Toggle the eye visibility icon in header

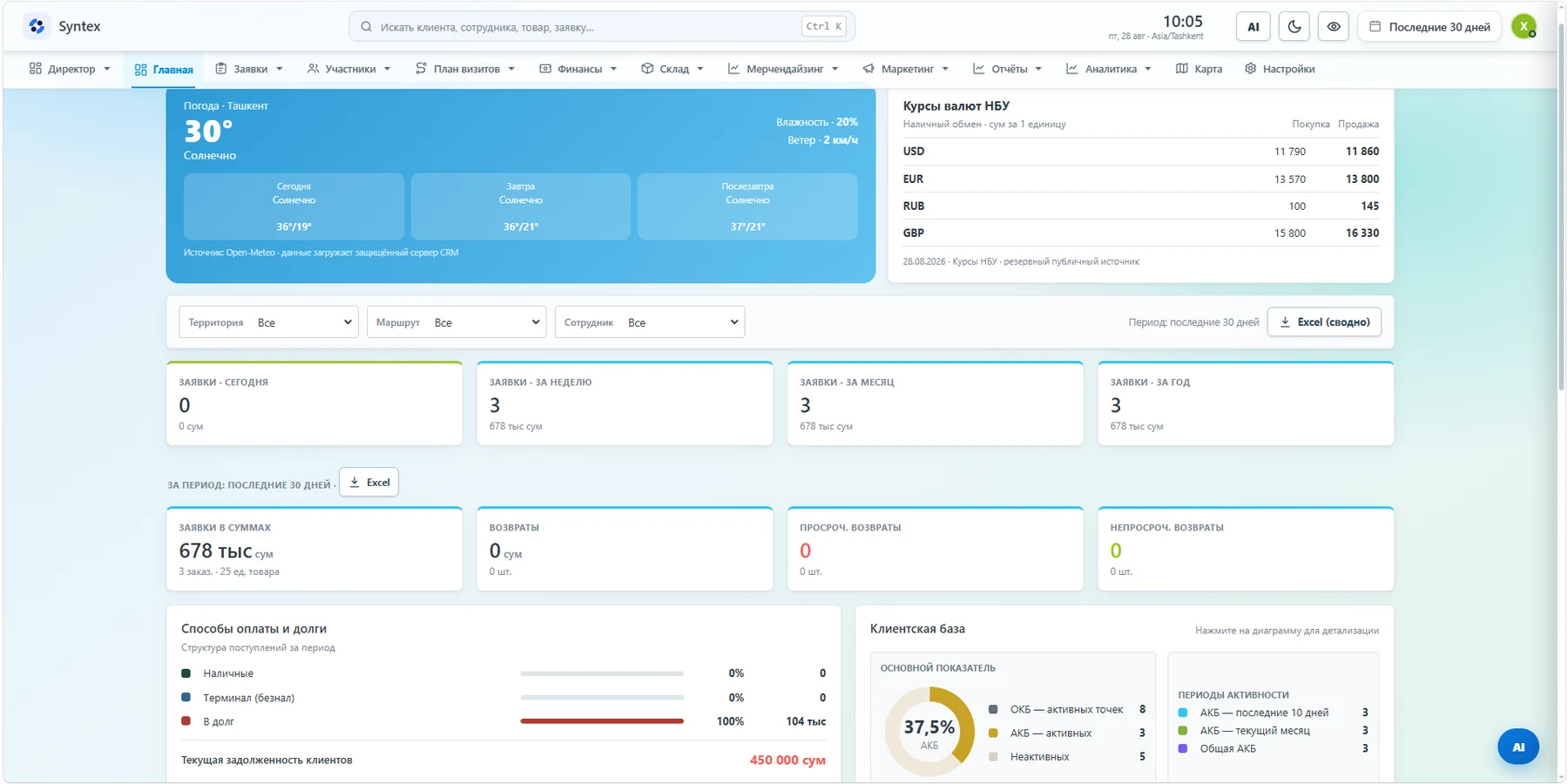[1334, 26]
